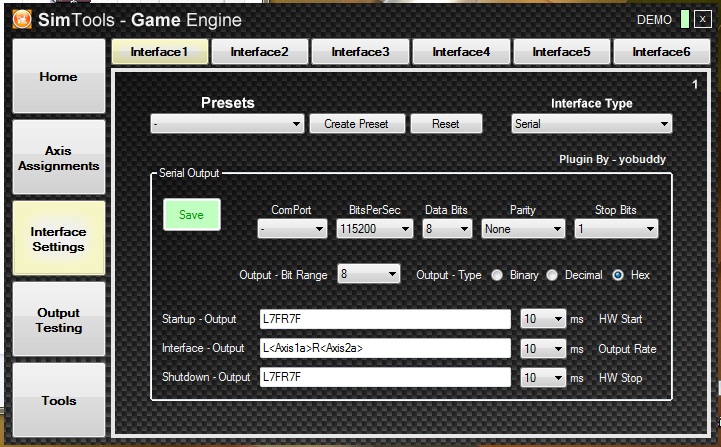Save the serial output settings
This screenshot has height=447, width=721.
[191, 215]
